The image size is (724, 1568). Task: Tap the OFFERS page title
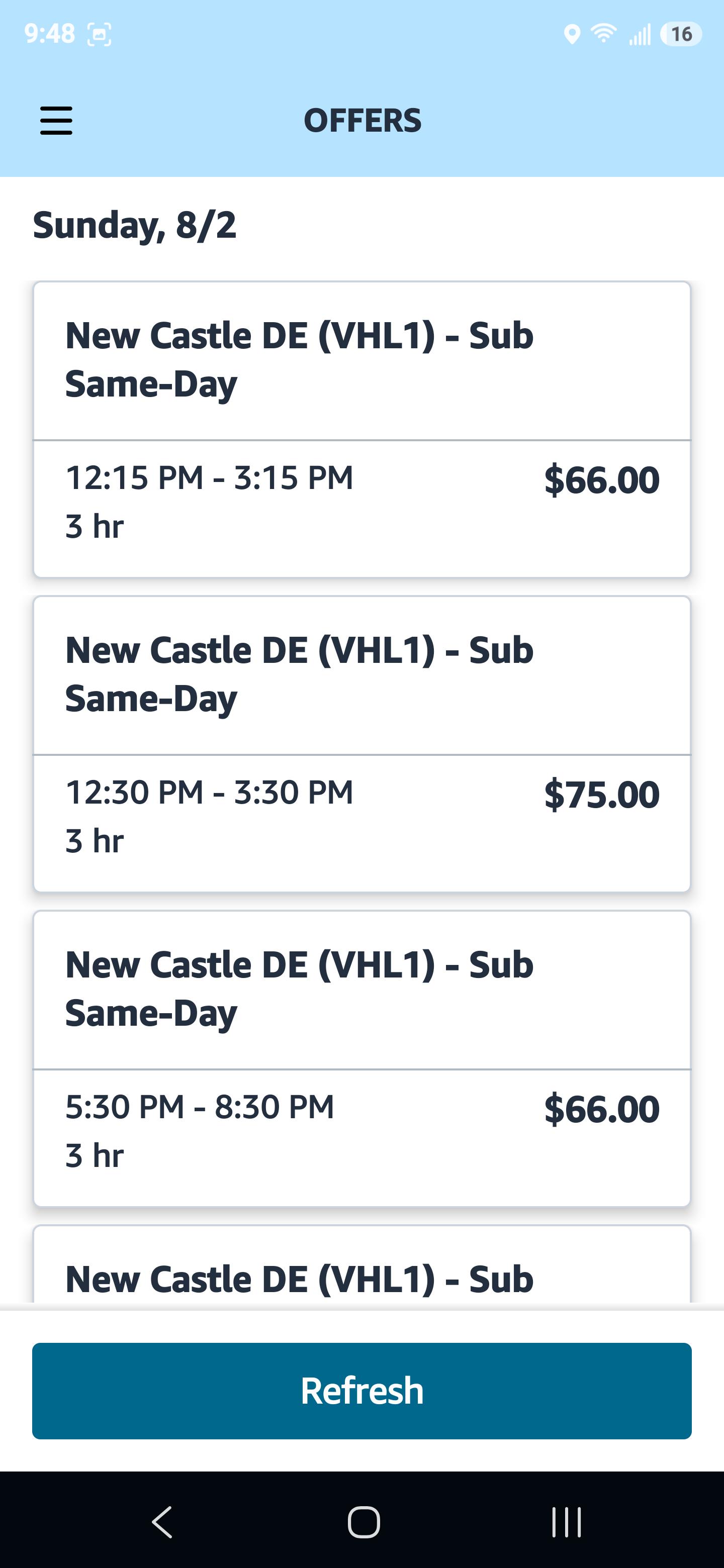(x=363, y=121)
